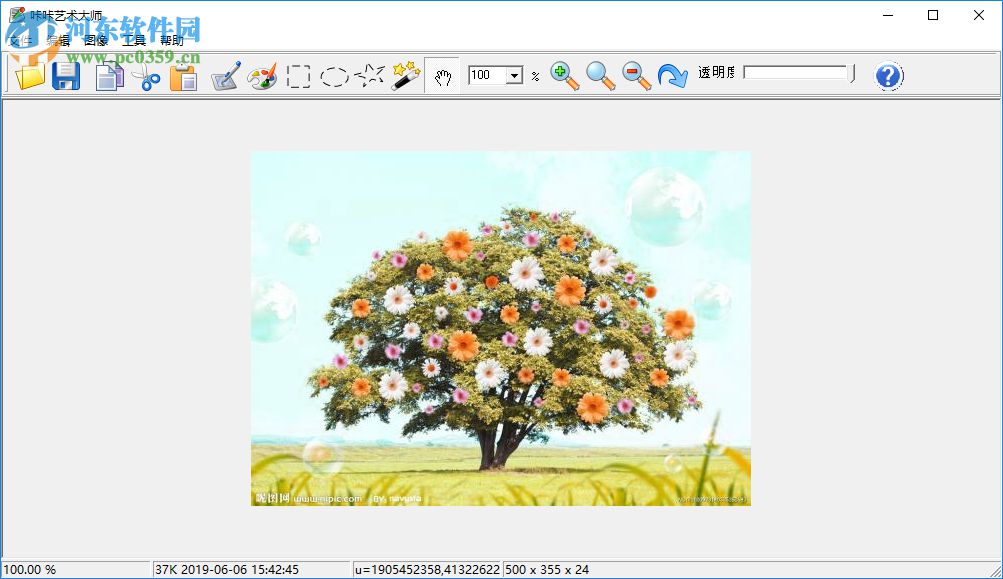Screen dimensions: 1003x579
Task: Adjust the 透明度 transparency slider
Action: [800, 73]
